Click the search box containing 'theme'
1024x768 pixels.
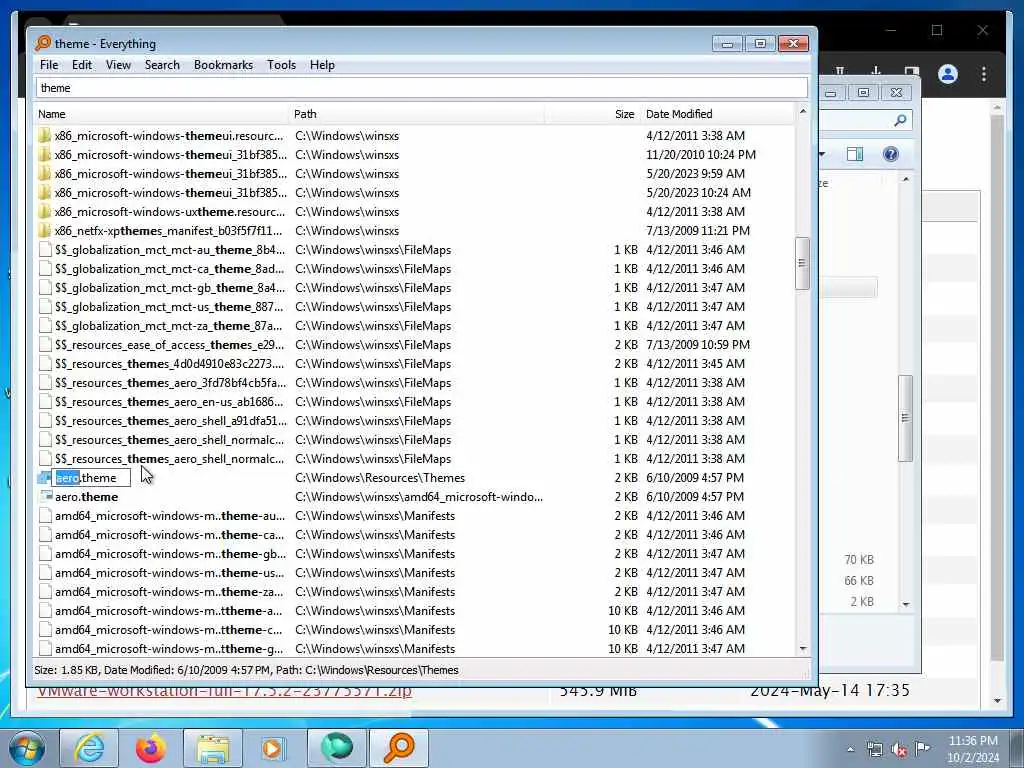coord(421,88)
